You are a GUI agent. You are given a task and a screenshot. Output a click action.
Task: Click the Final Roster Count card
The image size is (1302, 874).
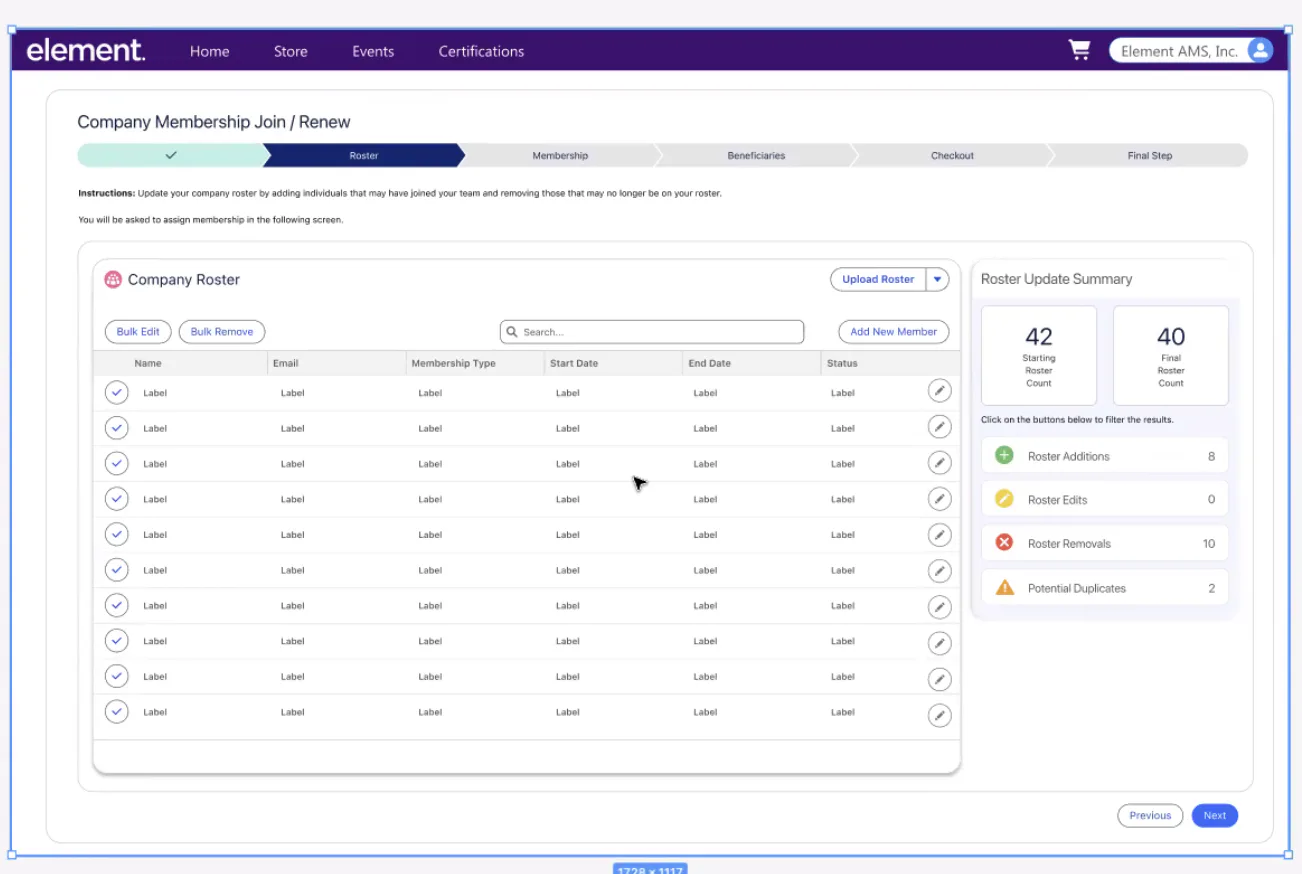pyautogui.click(x=1171, y=355)
